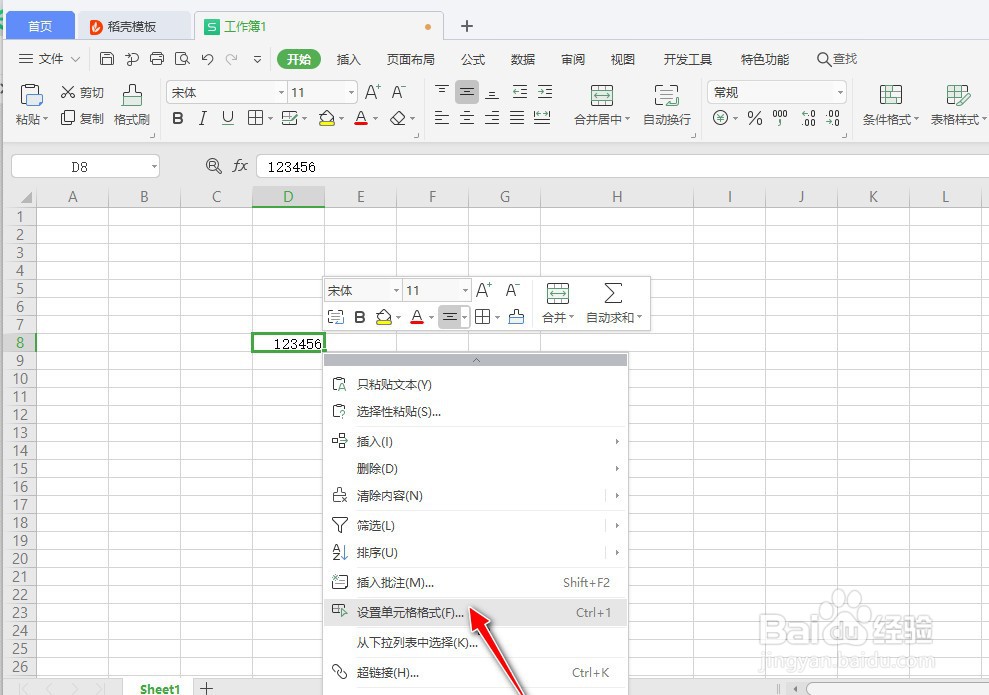Click the currency symbol icon
Image resolution: width=989 pixels, height=695 pixels.
(x=720, y=118)
